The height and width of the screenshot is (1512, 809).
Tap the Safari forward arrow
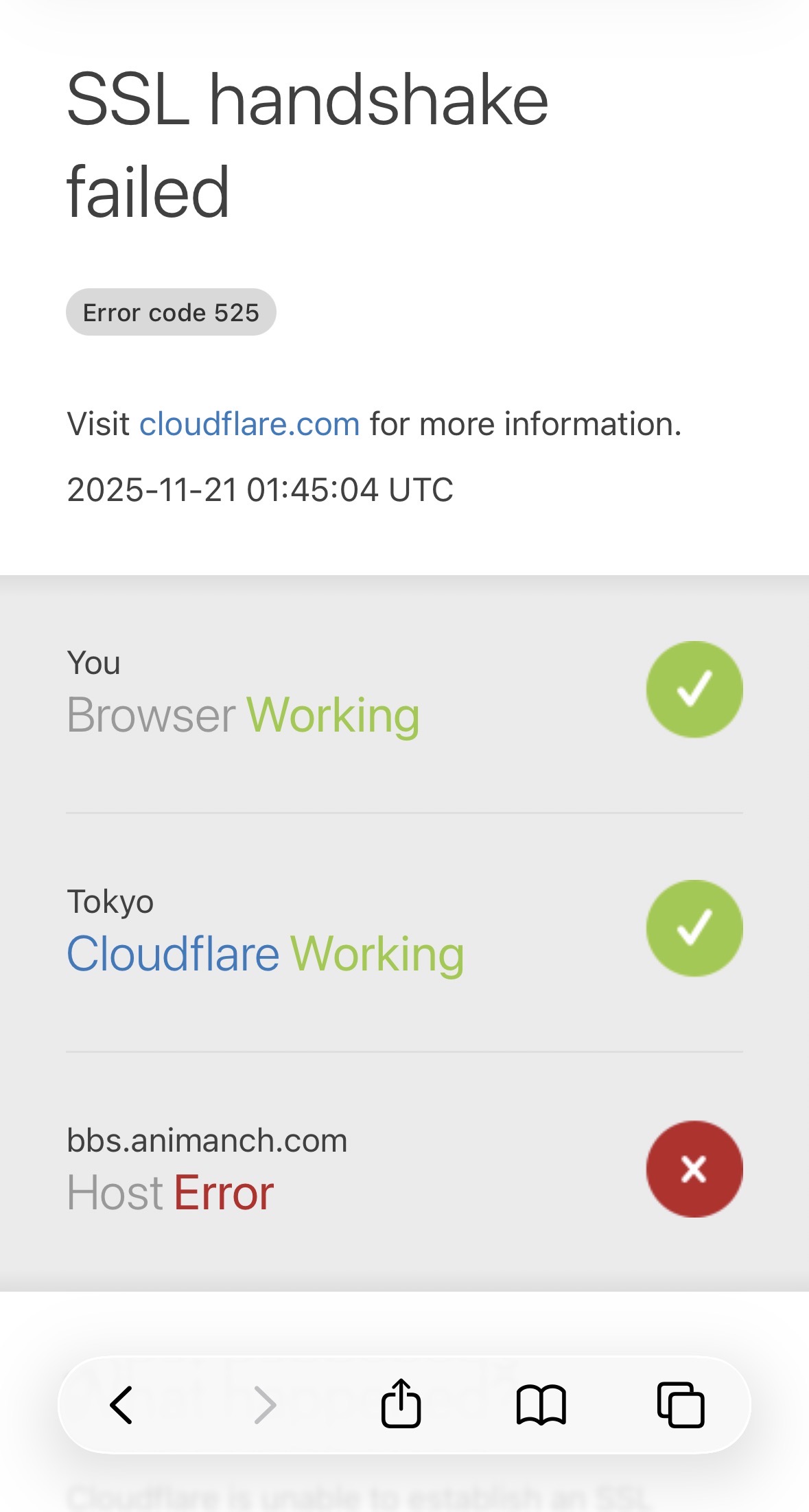click(265, 1404)
